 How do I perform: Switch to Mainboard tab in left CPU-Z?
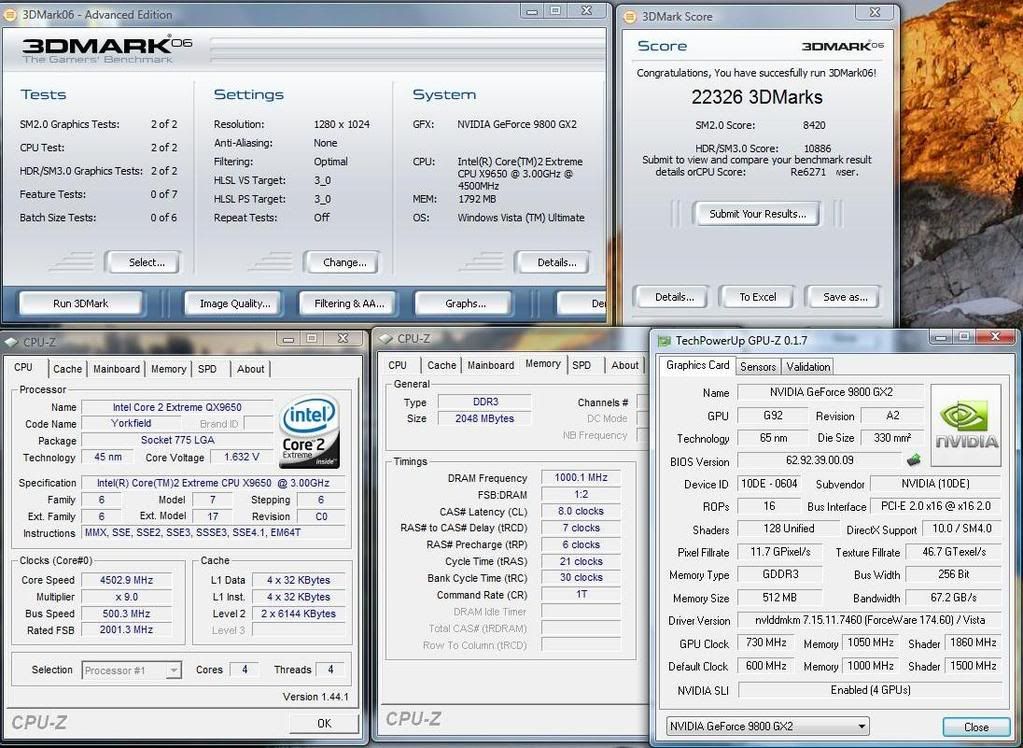(x=116, y=369)
